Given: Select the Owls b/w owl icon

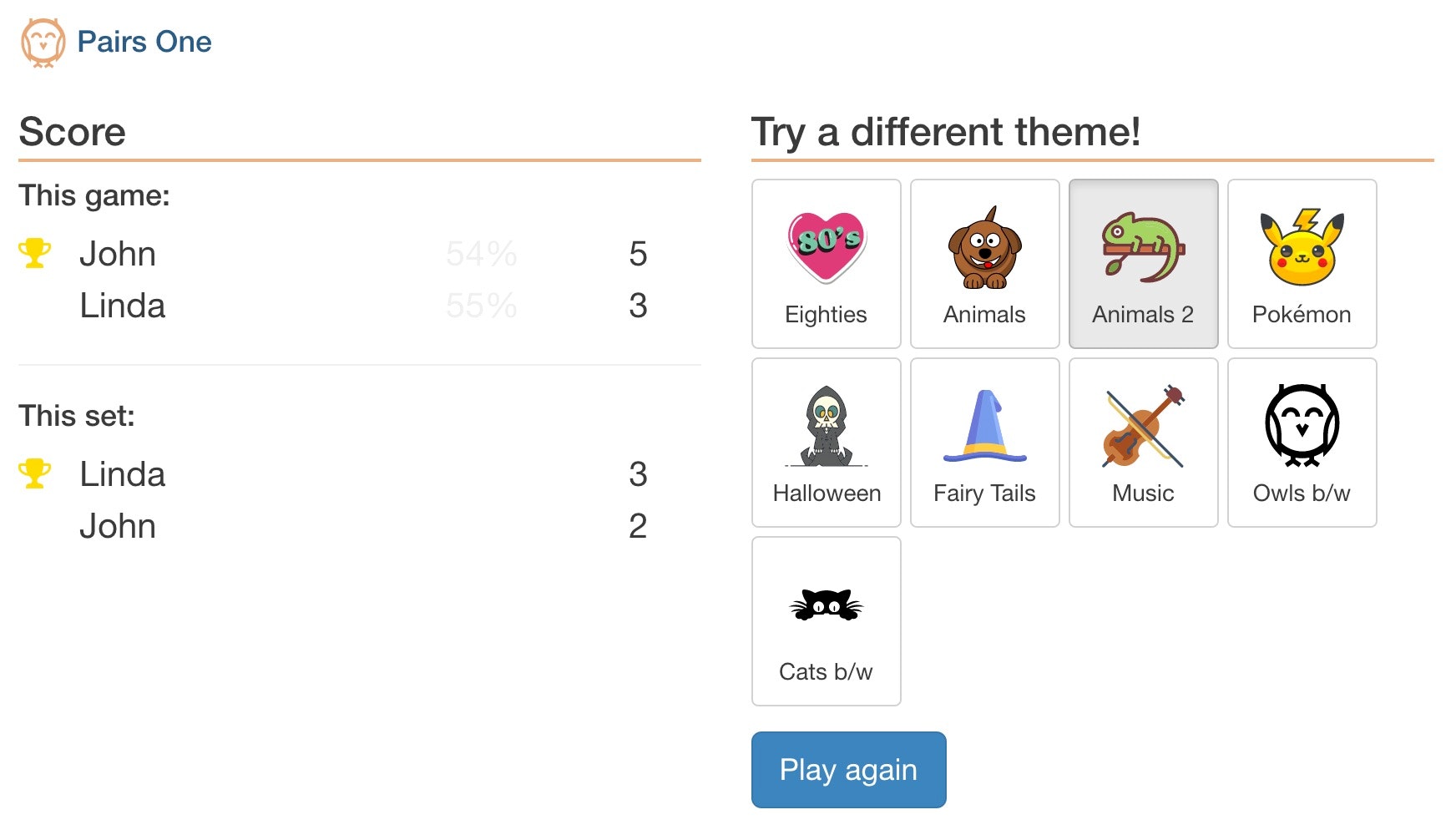Looking at the screenshot, I should (x=1302, y=426).
